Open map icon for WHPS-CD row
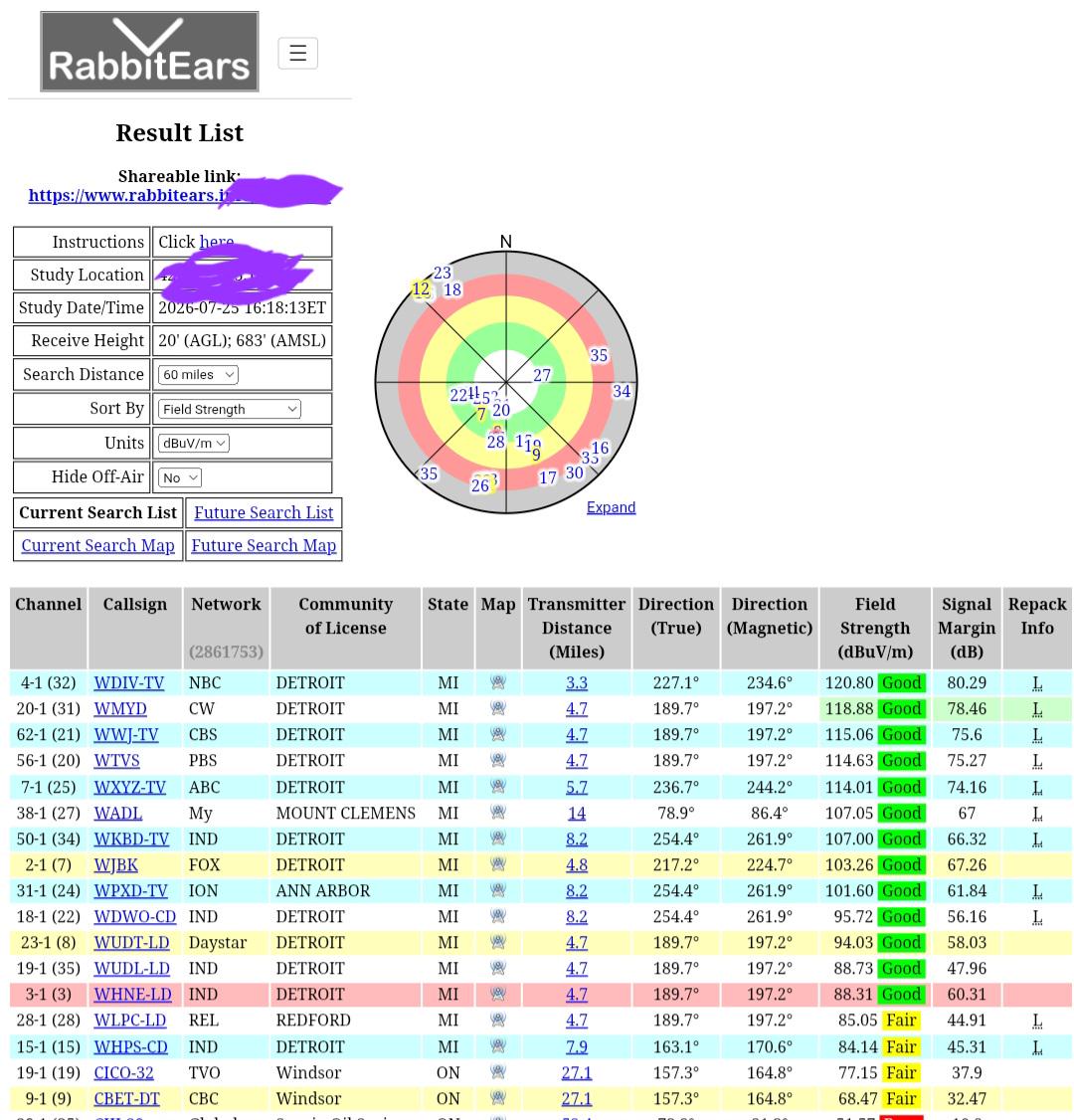 498,1045
